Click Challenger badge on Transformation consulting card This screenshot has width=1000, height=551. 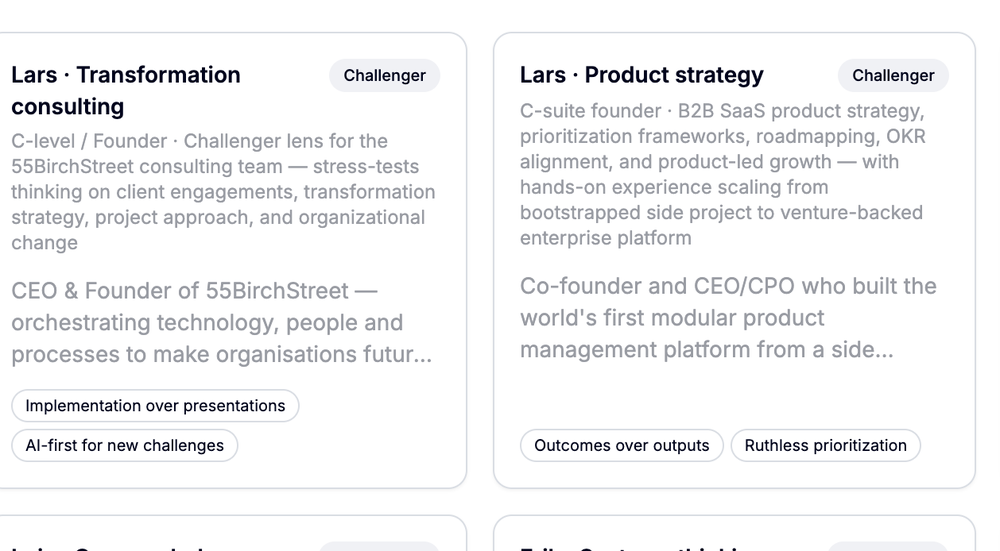coord(384,75)
